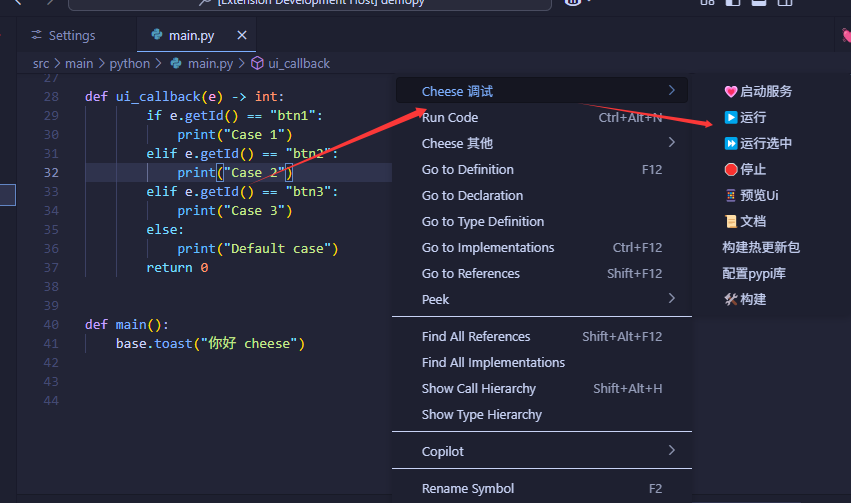This screenshot has width=851, height=503.
Task: Click the return 0 statement
Action: coord(177,268)
